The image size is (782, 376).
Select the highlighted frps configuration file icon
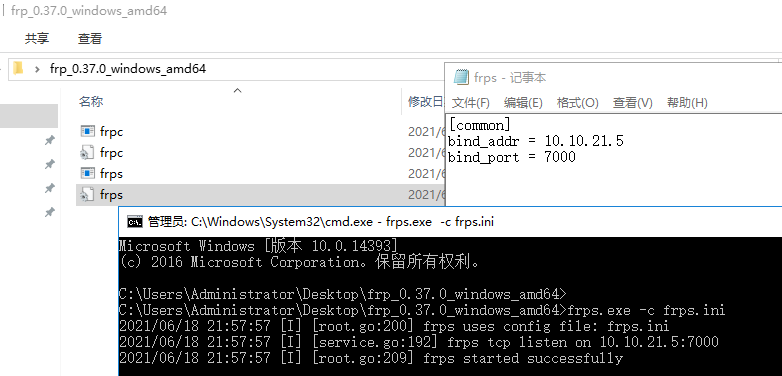coord(87,194)
